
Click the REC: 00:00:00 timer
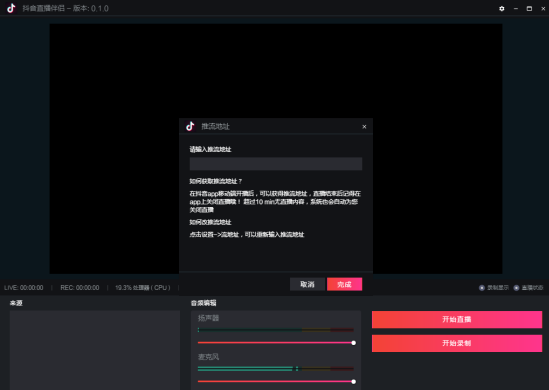(x=80, y=288)
